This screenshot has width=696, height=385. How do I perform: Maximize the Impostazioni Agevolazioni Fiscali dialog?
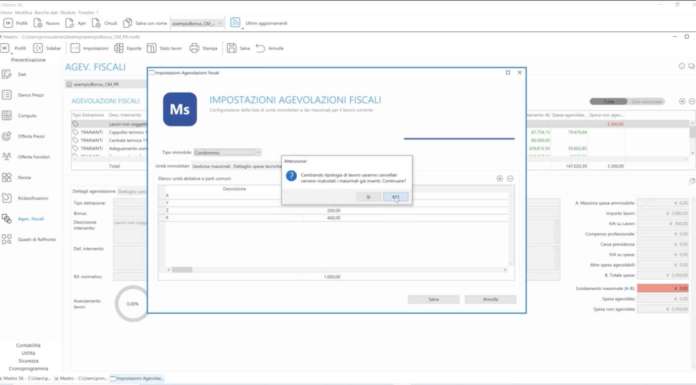coord(508,72)
